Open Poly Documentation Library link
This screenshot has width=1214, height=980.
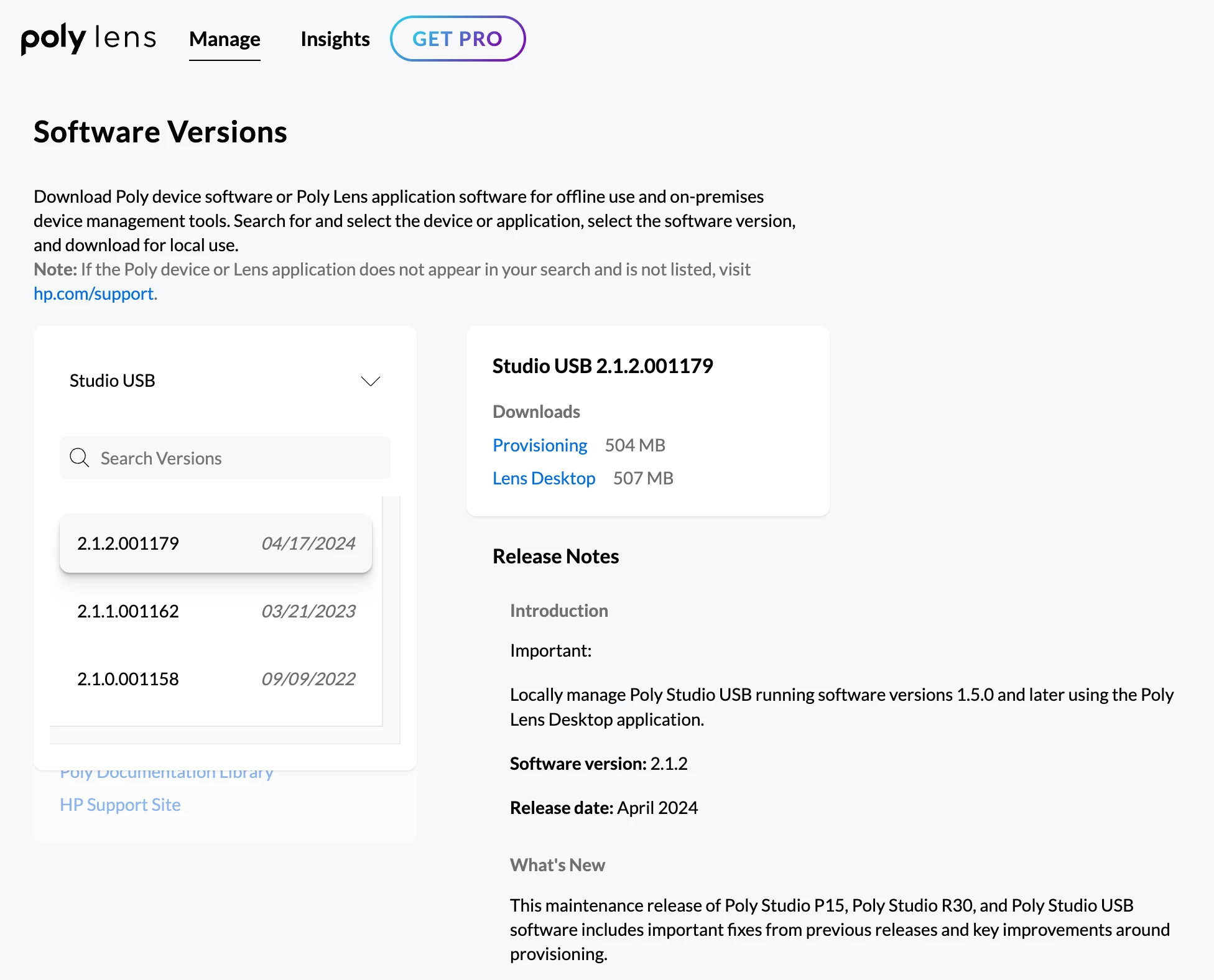click(x=167, y=775)
